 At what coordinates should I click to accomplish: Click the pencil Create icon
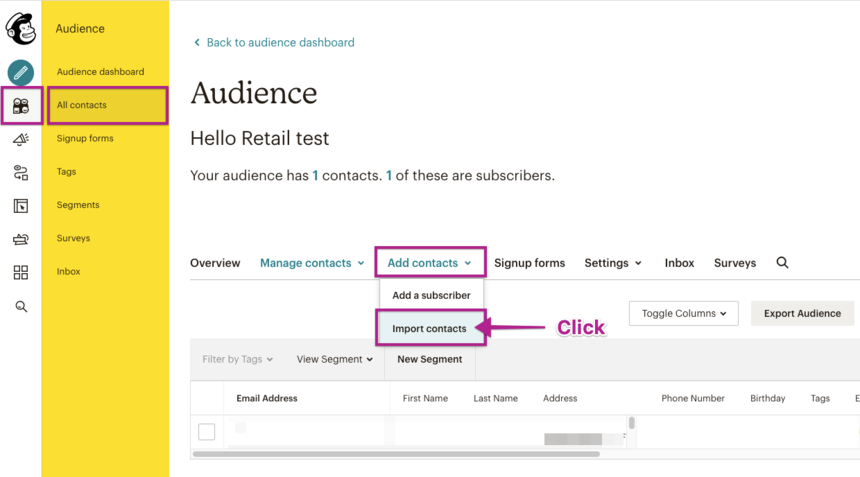[20, 73]
